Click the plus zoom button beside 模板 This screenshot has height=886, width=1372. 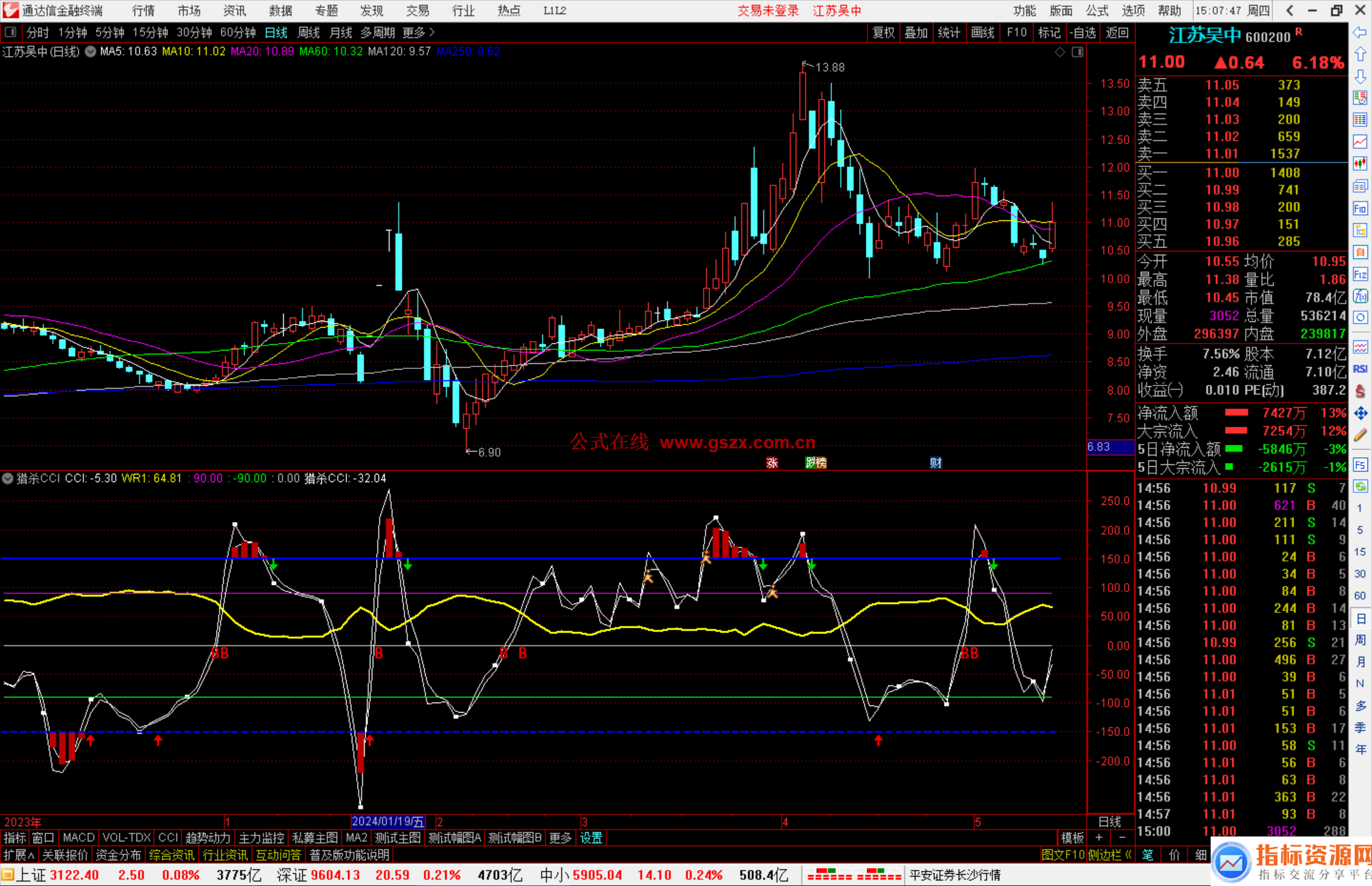pos(1099,838)
